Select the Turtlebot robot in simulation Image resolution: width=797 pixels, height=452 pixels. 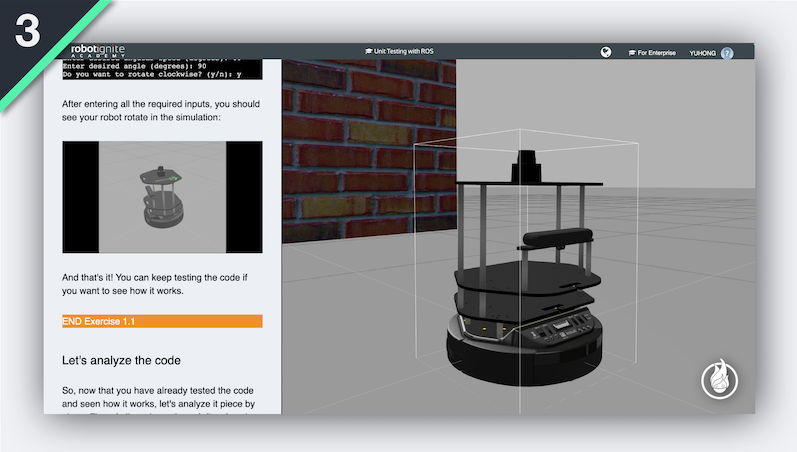pyautogui.click(x=527, y=269)
